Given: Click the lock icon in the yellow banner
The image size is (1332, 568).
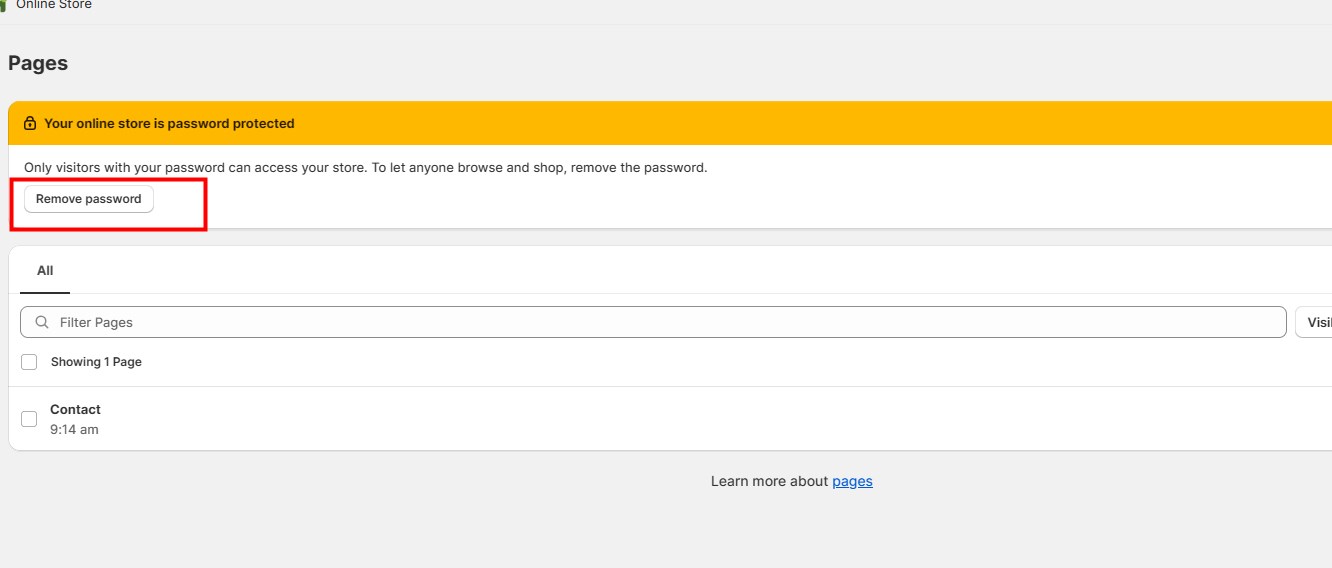Looking at the screenshot, I should (x=30, y=124).
